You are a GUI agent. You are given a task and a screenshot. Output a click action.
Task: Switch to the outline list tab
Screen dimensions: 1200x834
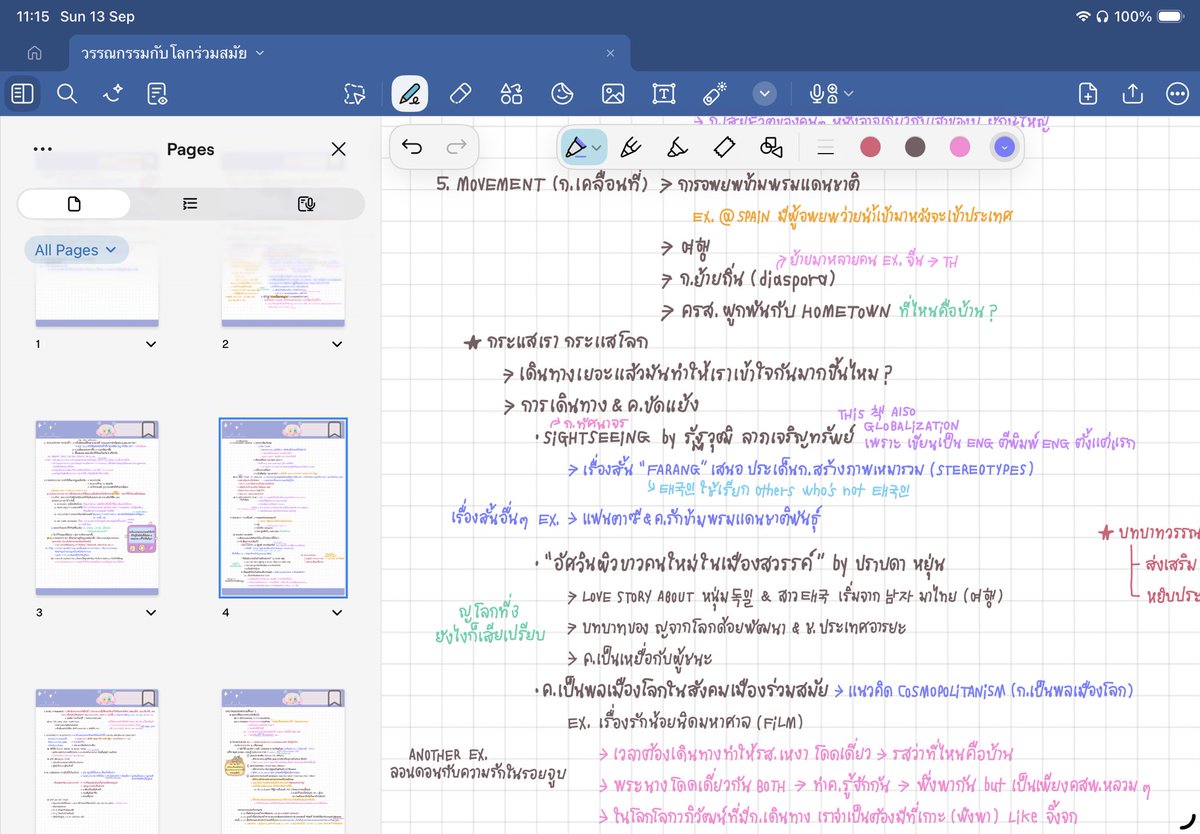click(190, 204)
